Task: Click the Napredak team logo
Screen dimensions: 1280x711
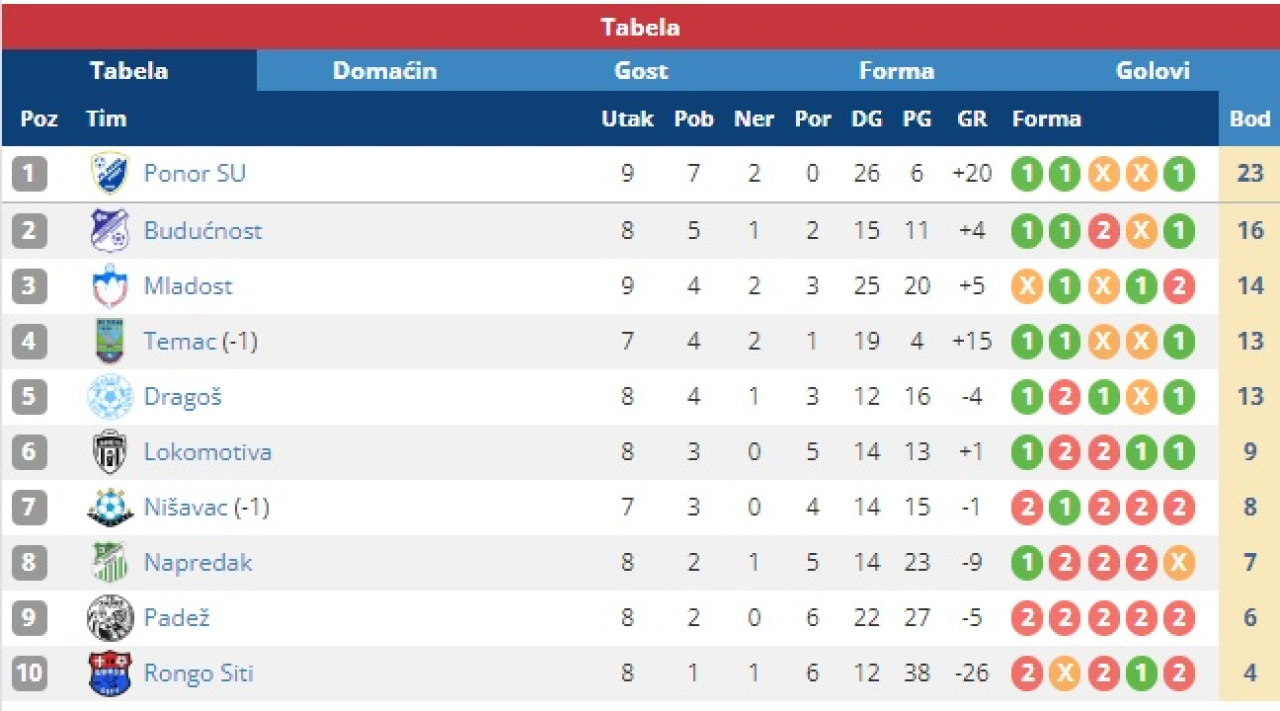Action: coord(109,563)
